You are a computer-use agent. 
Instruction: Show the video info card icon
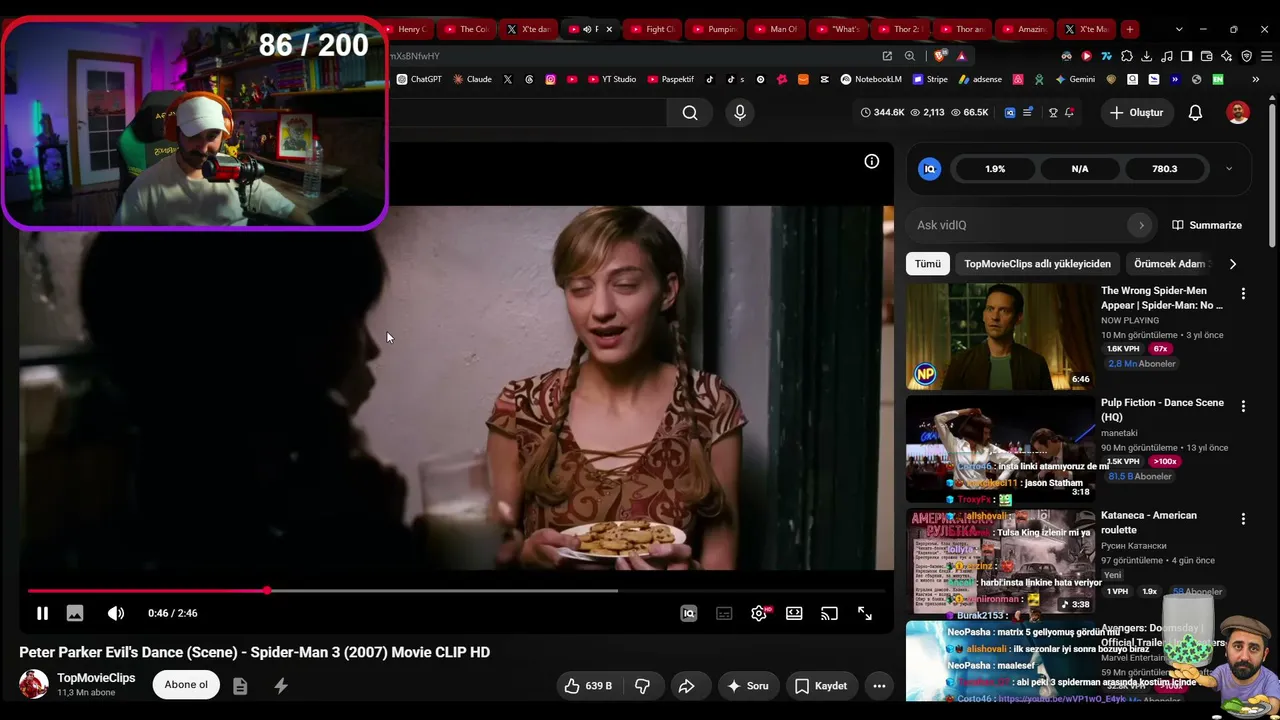(x=872, y=161)
